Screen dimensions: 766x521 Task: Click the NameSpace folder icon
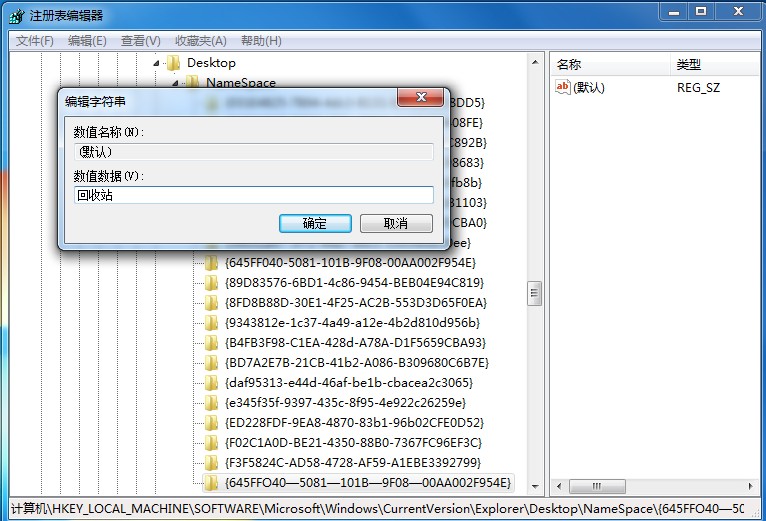pyautogui.click(x=192, y=82)
